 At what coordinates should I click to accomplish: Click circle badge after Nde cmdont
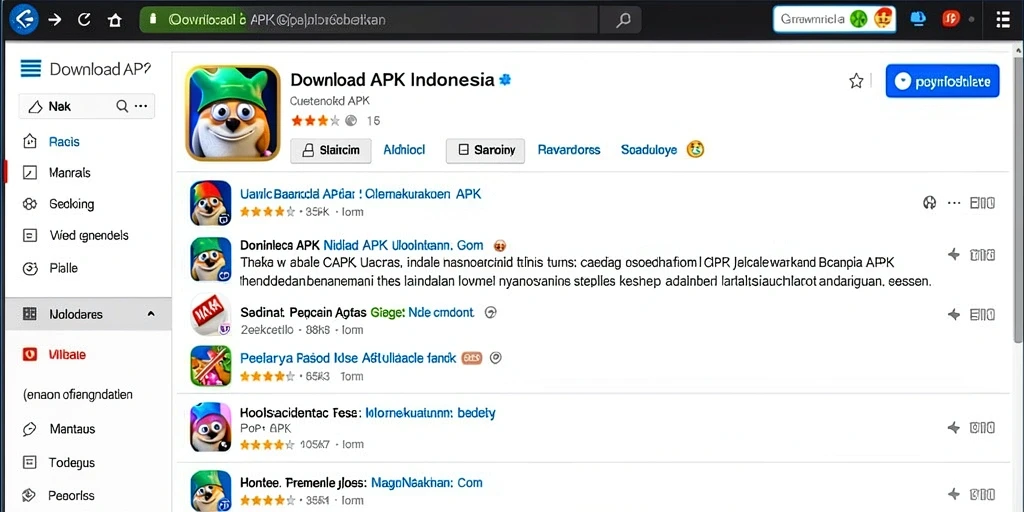coord(490,313)
